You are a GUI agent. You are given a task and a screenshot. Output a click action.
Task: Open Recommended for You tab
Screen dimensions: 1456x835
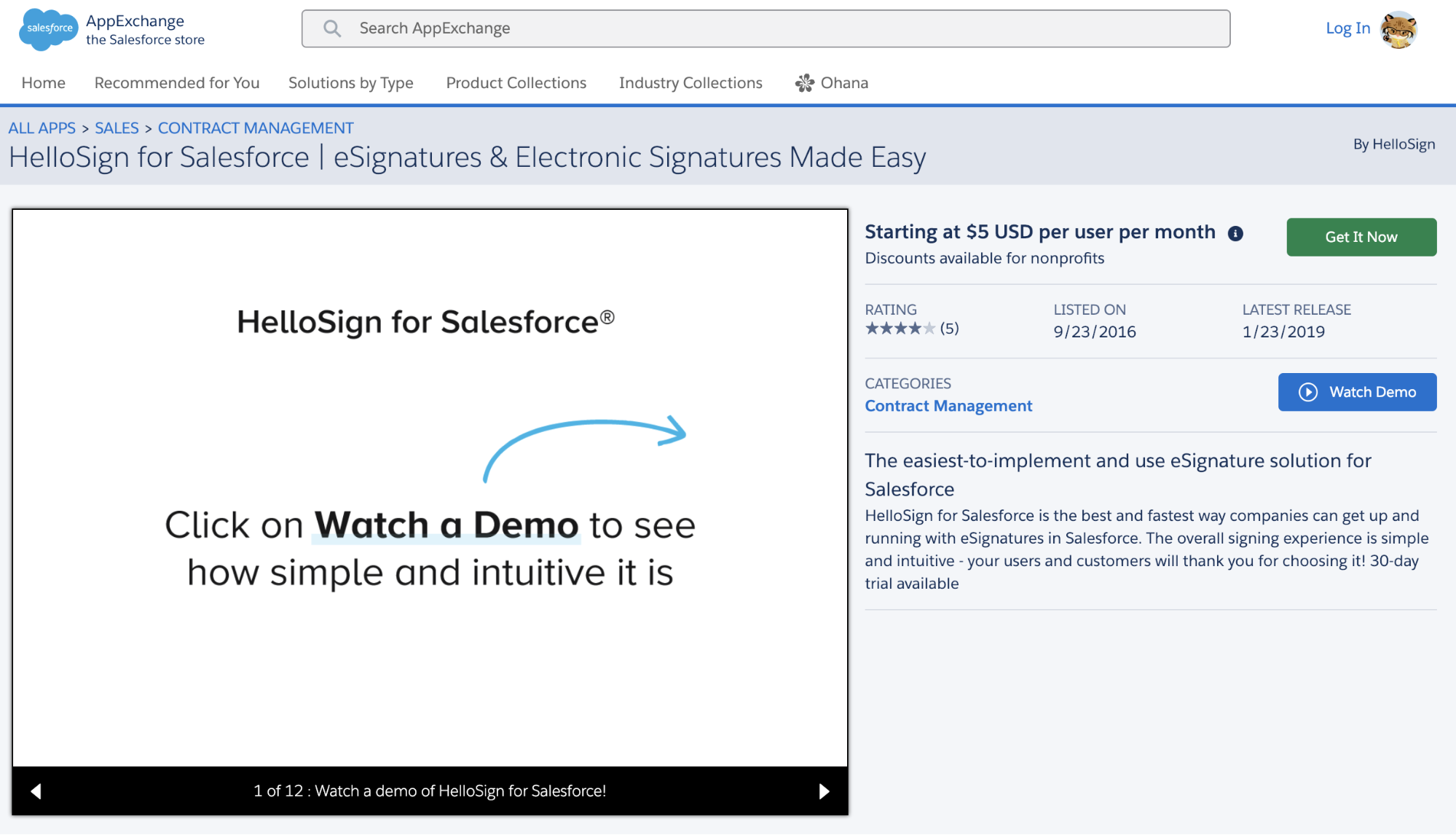(177, 83)
